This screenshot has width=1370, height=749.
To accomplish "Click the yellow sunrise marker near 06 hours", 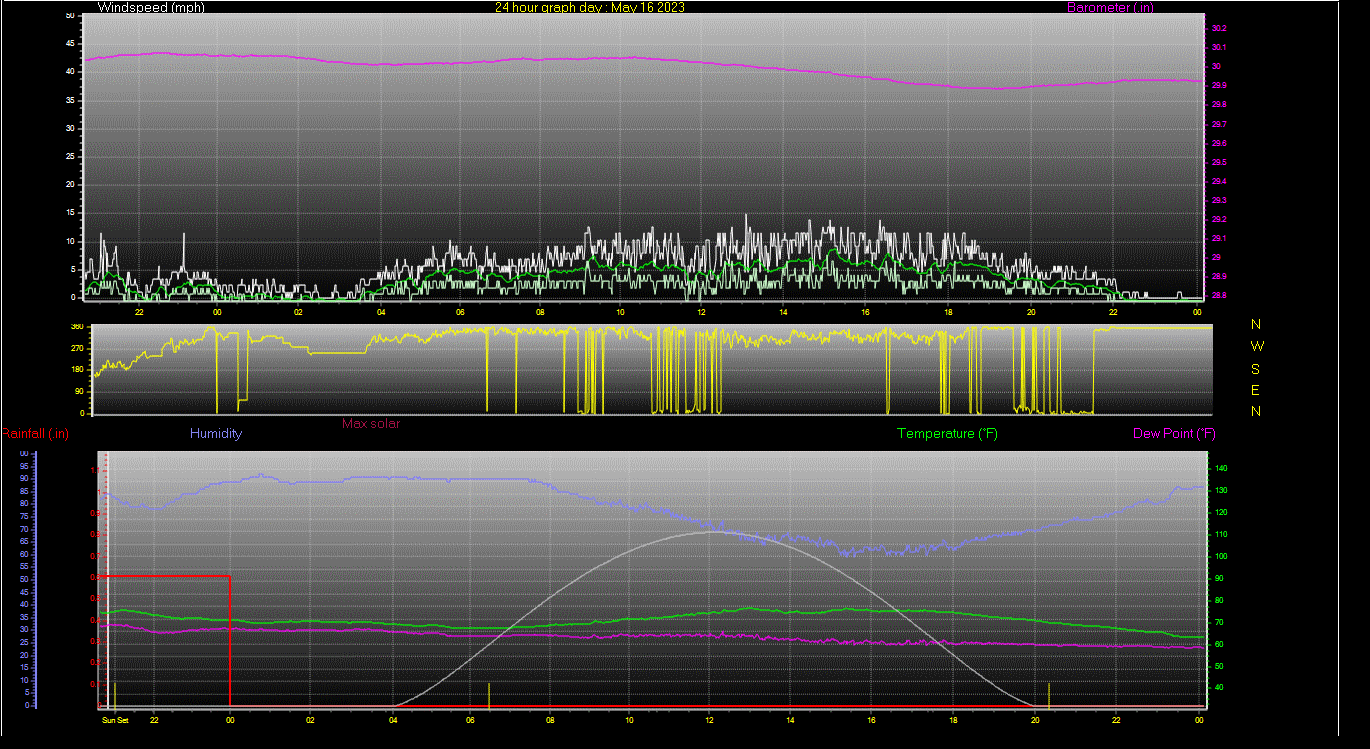I will [488, 694].
